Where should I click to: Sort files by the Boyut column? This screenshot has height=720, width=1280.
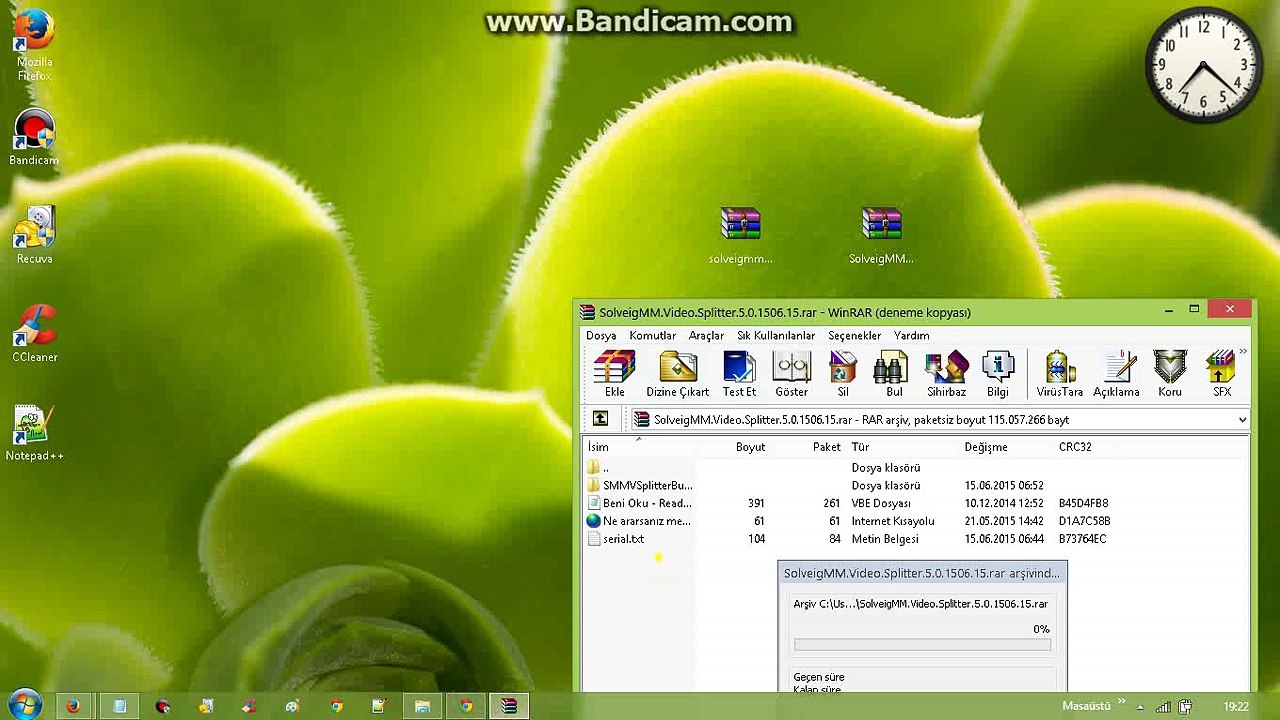tap(750, 447)
